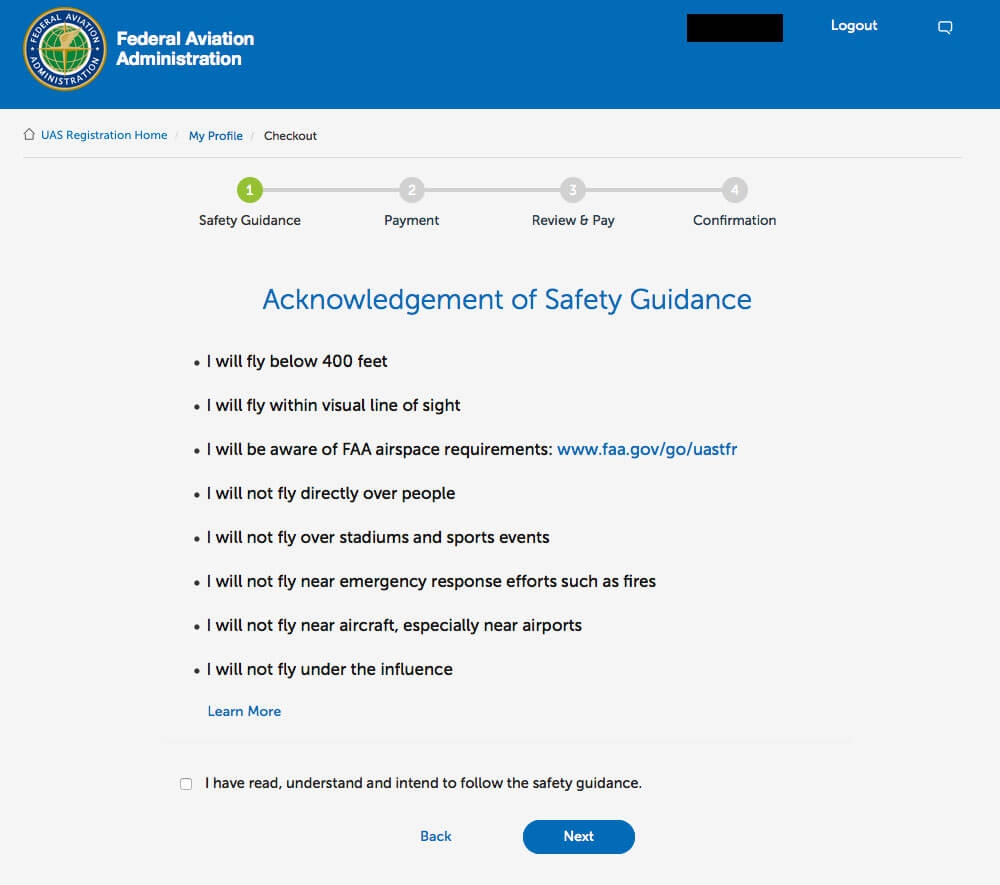Log out using the Logout link
Image resolution: width=1000 pixels, height=885 pixels.
[x=853, y=26]
